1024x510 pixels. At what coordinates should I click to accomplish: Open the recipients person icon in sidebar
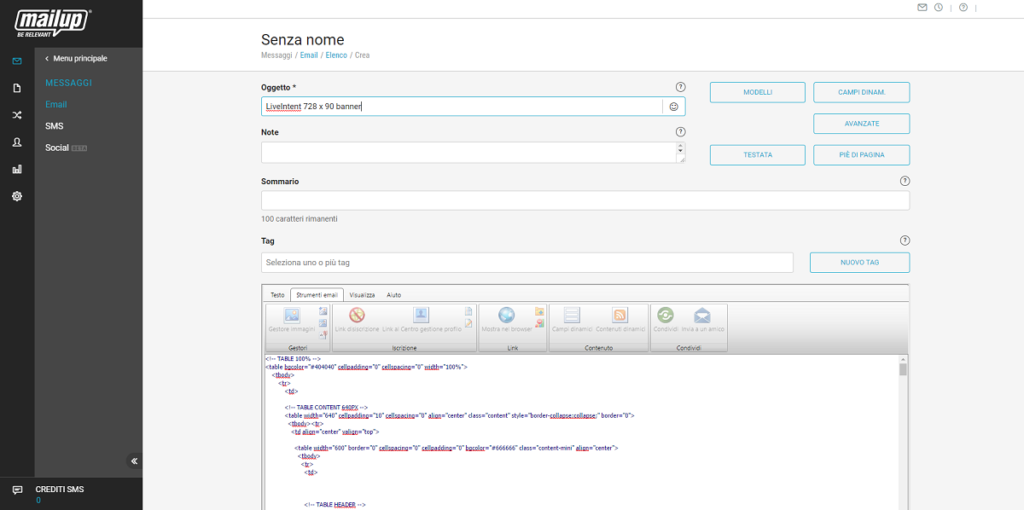click(x=17, y=142)
